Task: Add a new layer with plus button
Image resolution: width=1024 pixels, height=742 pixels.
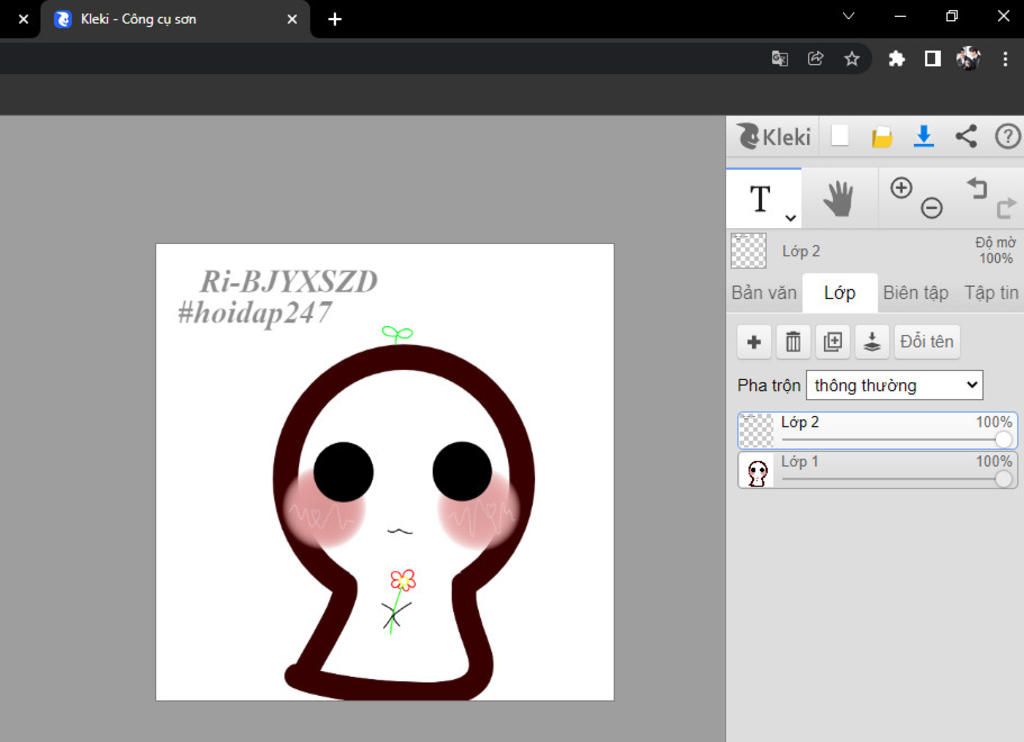Action: click(x=754, y=342)
